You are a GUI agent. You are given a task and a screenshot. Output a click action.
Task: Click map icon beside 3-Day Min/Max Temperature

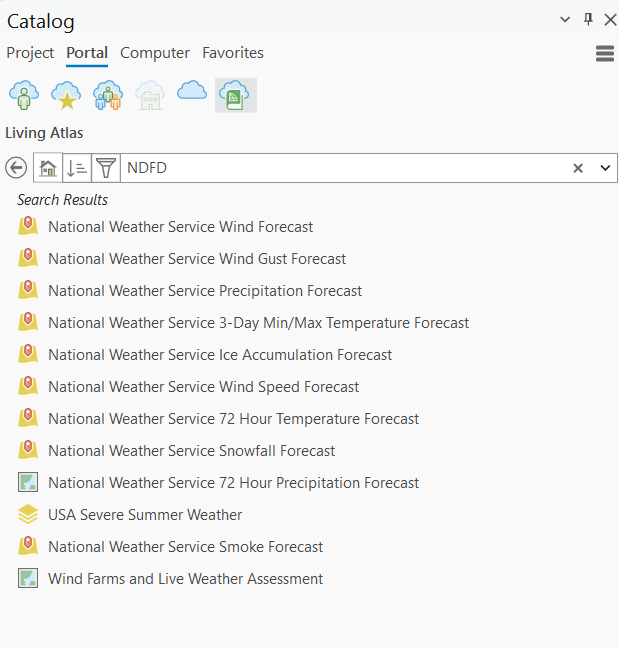point(28,322)
